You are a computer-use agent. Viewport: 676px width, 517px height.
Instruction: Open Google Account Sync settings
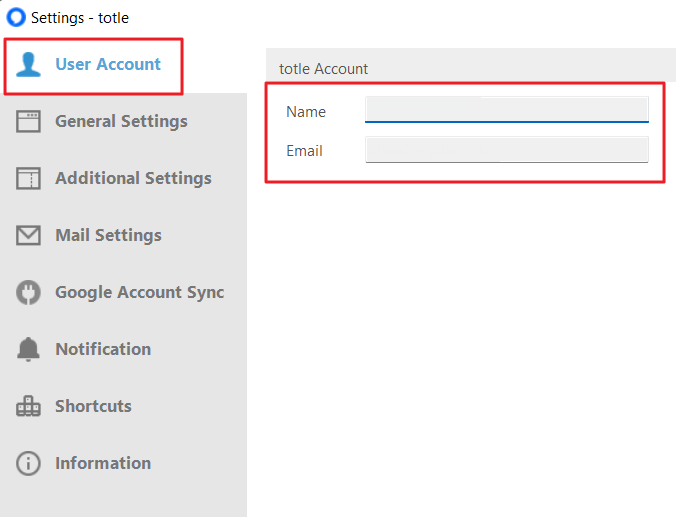point(123,292)
